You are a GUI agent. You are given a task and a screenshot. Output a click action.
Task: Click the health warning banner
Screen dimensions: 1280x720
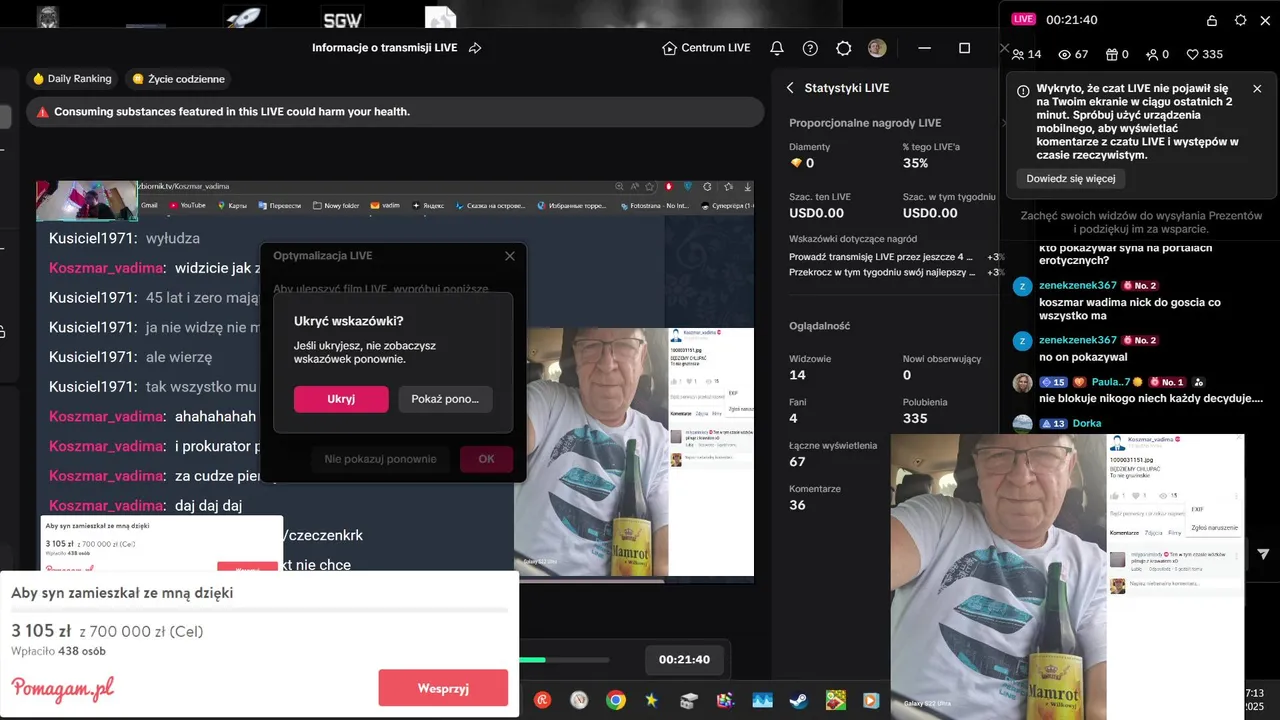point(395,112)
